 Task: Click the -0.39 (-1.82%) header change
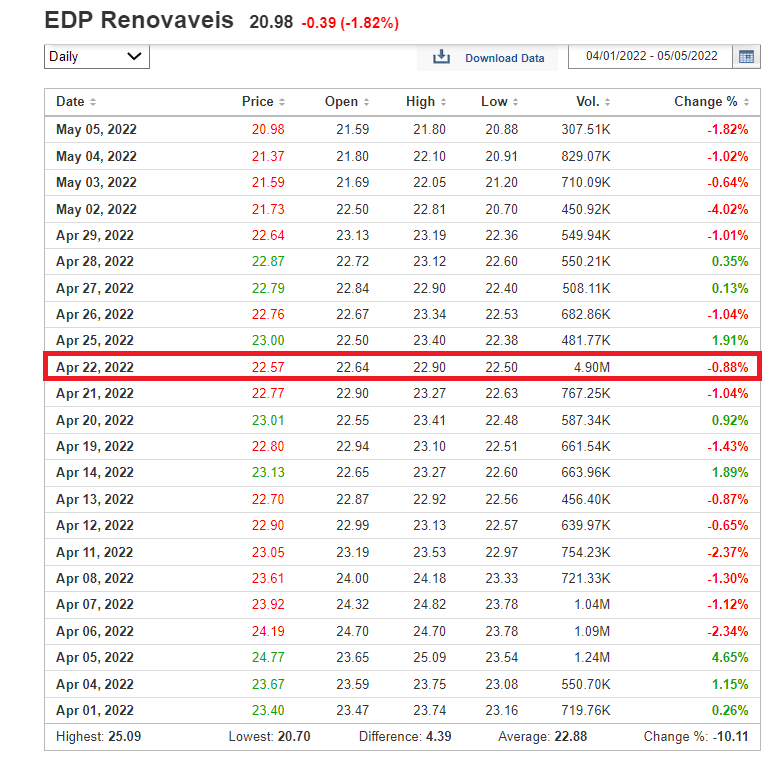[x=350, y=23]
